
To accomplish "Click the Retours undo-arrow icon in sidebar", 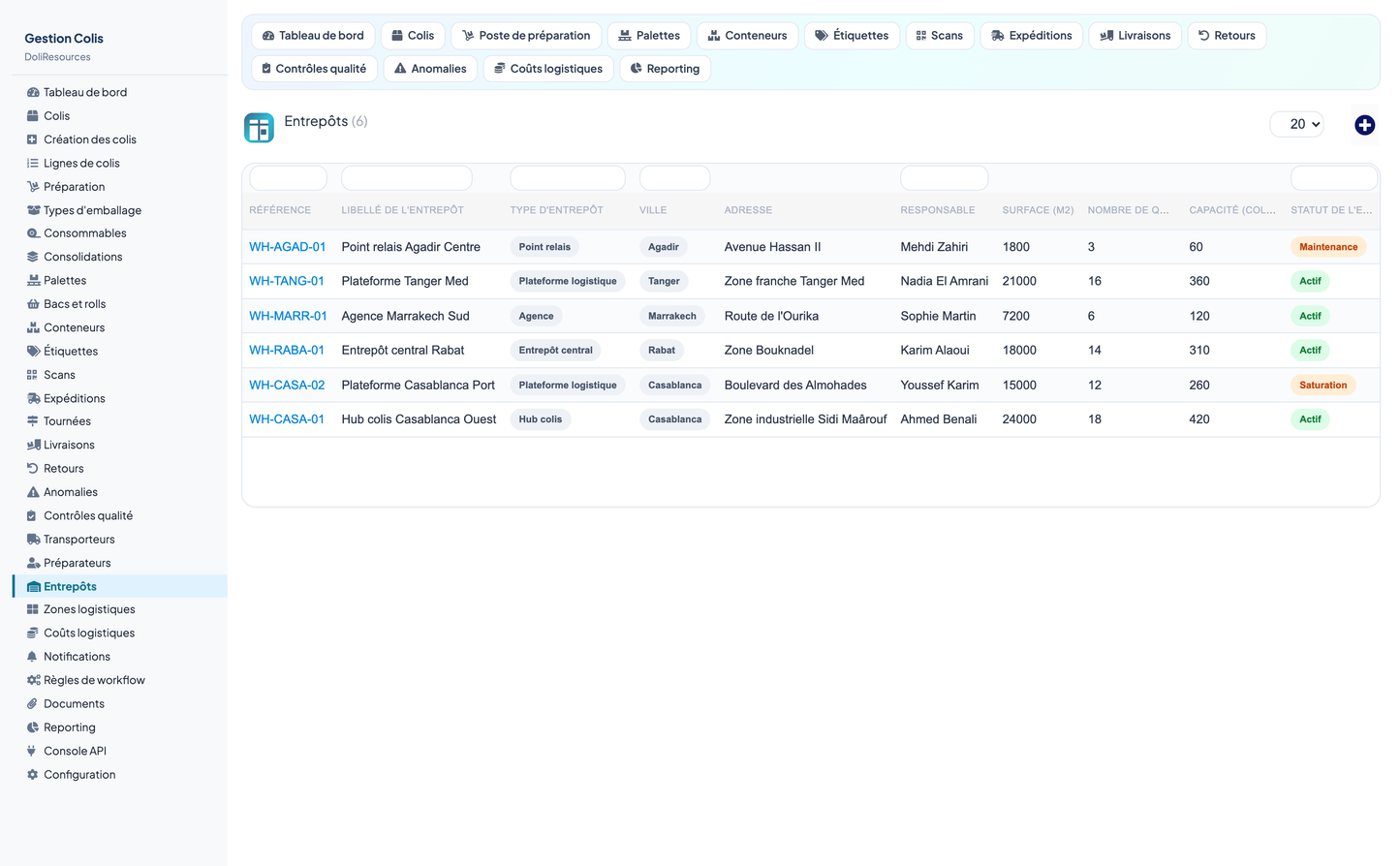I will (x=33, y=469).
